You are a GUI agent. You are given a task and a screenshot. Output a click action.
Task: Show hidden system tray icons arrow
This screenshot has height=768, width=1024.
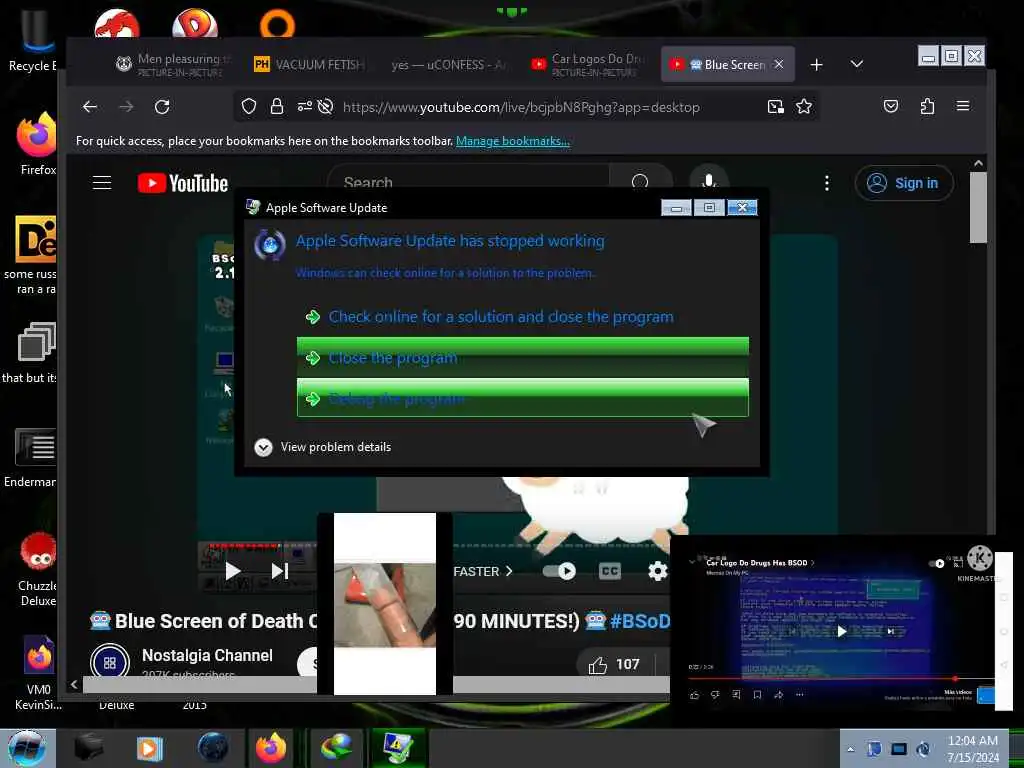(x=850, y=749)
